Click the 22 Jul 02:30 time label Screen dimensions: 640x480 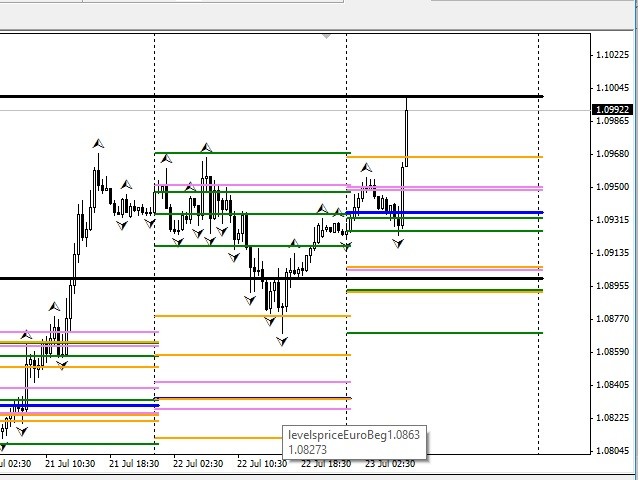198,464
